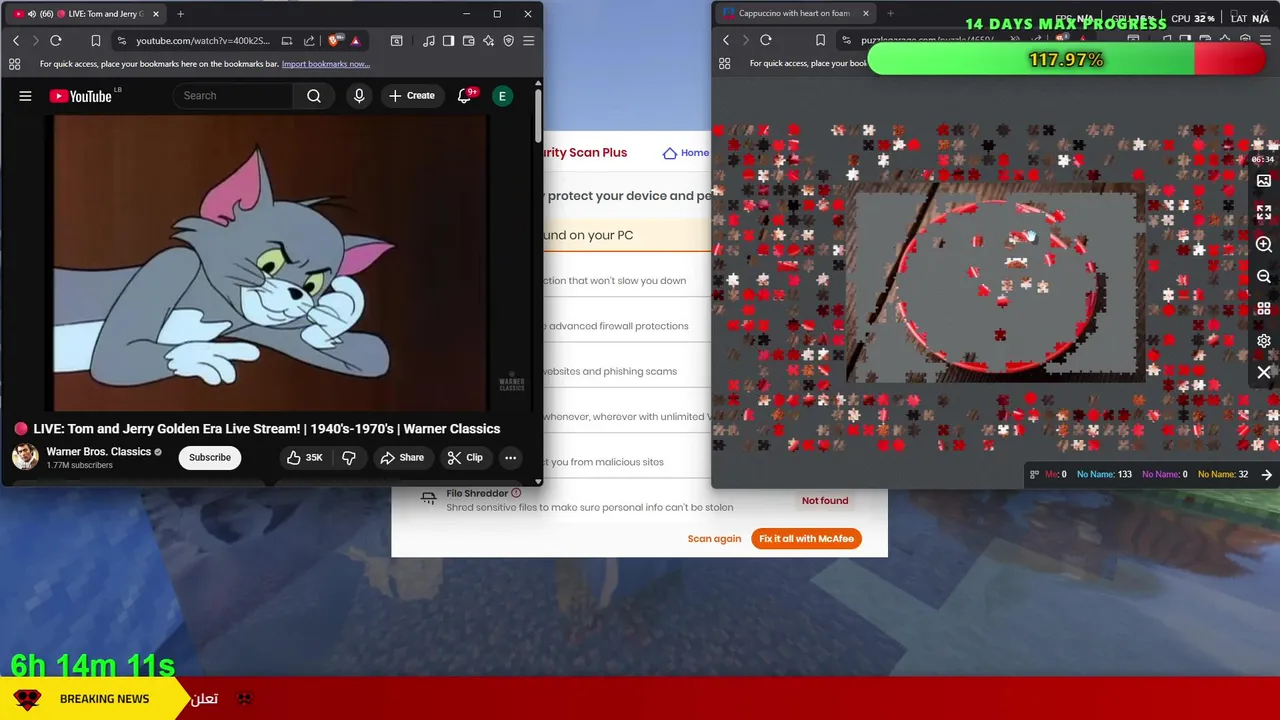
Task: Go back in the puzzle browser window
Action: coord(726,41)
